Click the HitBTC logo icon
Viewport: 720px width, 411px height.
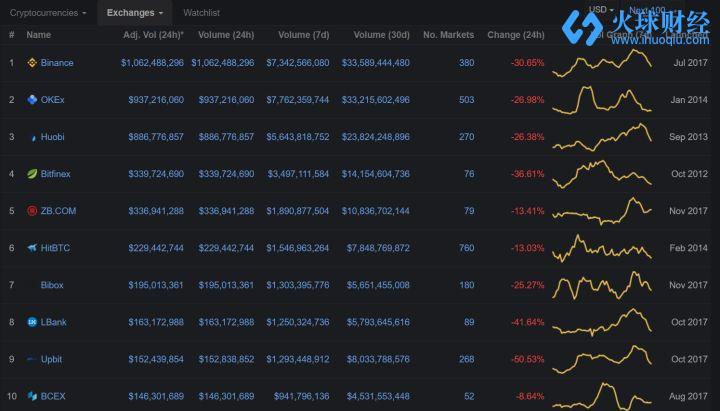[x=32, y=248]
